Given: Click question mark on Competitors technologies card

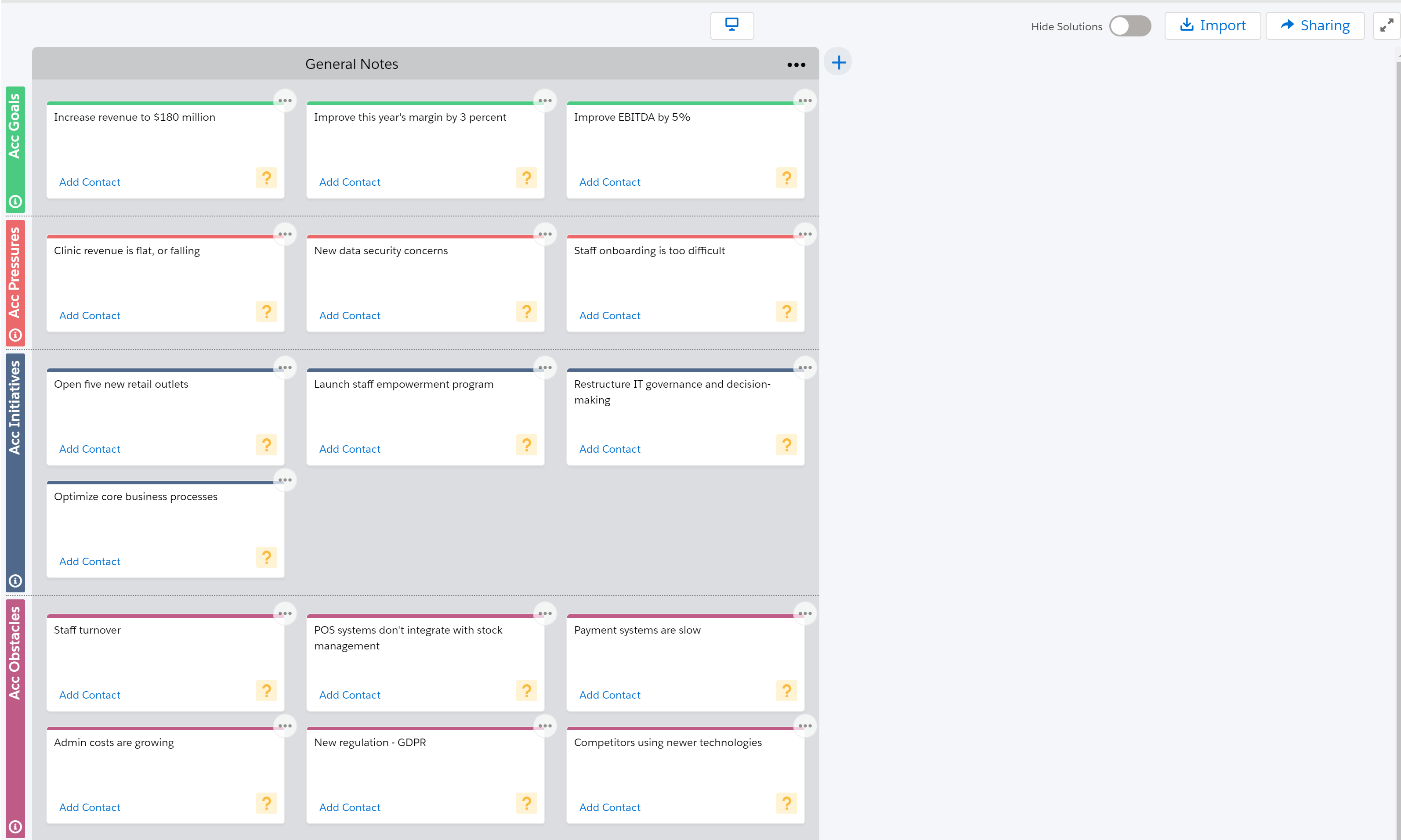Looking at the screenshot, I should click(x=786, y=804).
